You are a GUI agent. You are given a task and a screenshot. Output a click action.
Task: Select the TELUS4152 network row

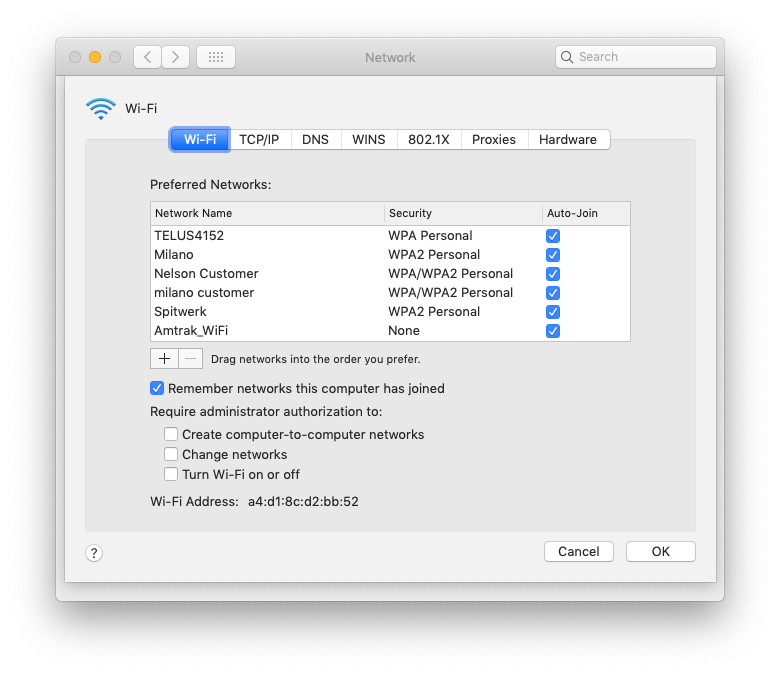tap(390, 236)
